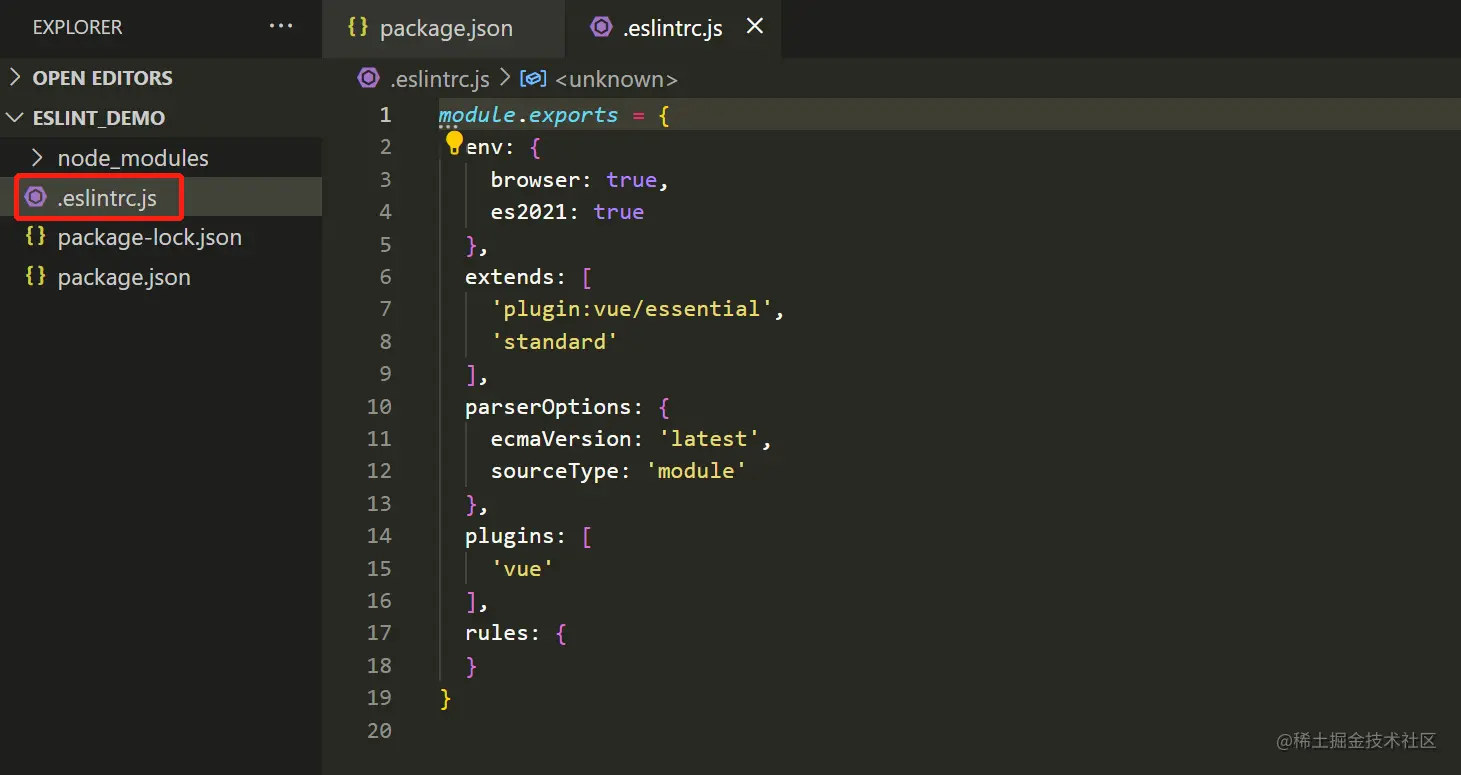The image size is (1461, 775).
Task: Click the 'standard' string on line 8
Action: (x=554, y=342)
